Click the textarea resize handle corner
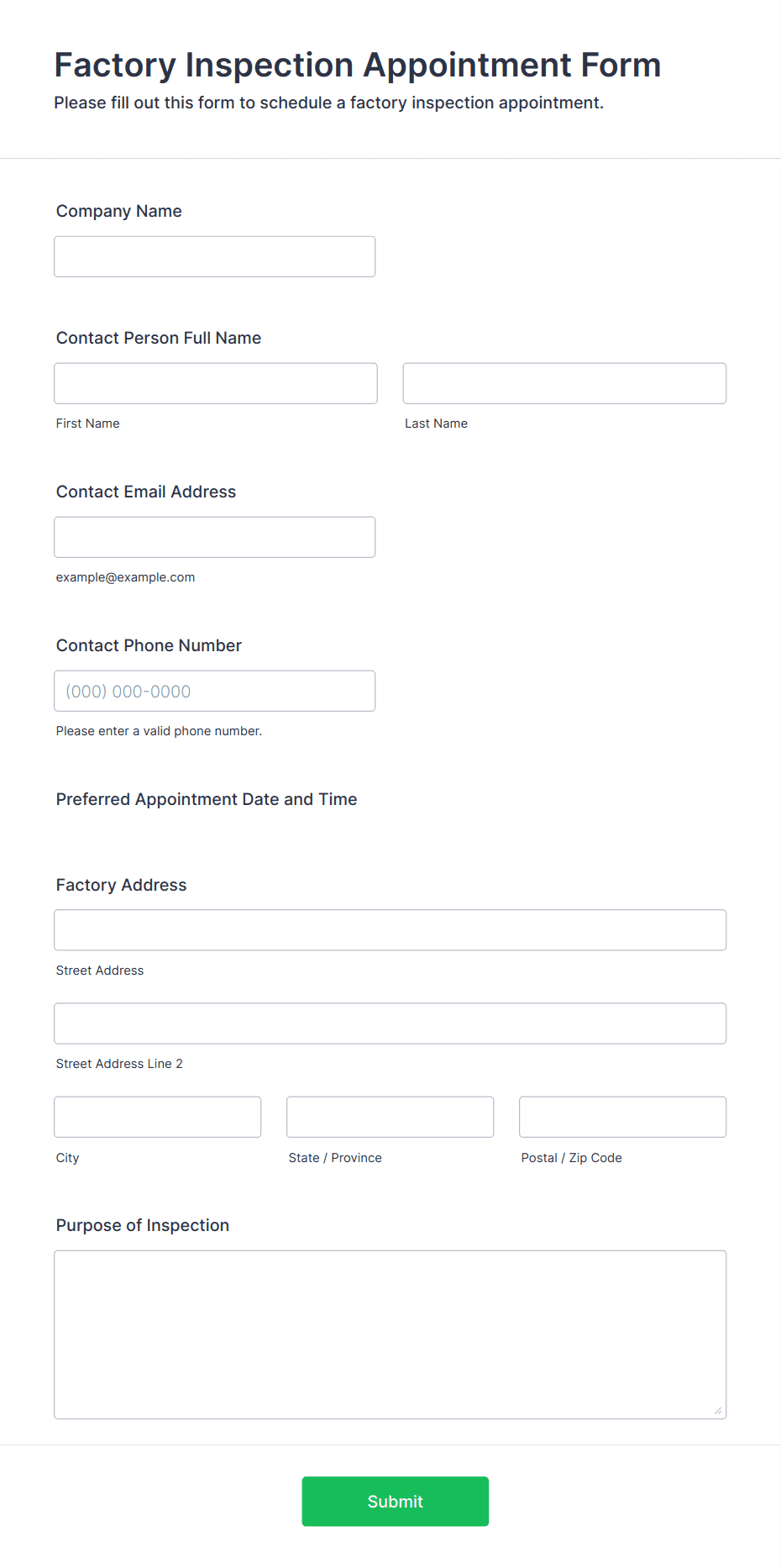 718,1411
